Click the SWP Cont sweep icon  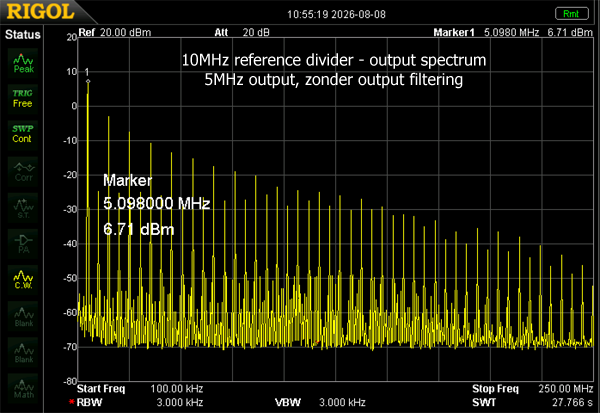coord(23,134)
